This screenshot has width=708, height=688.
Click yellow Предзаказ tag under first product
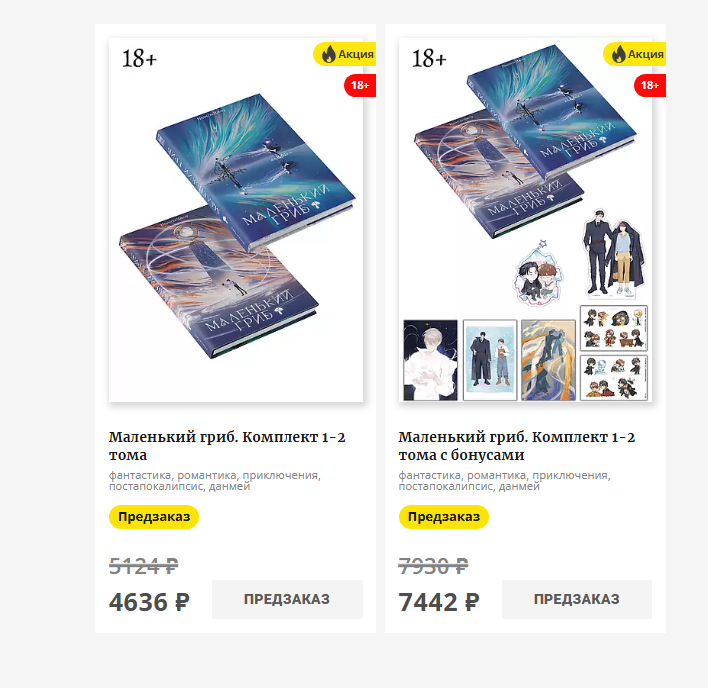(154, 516)
